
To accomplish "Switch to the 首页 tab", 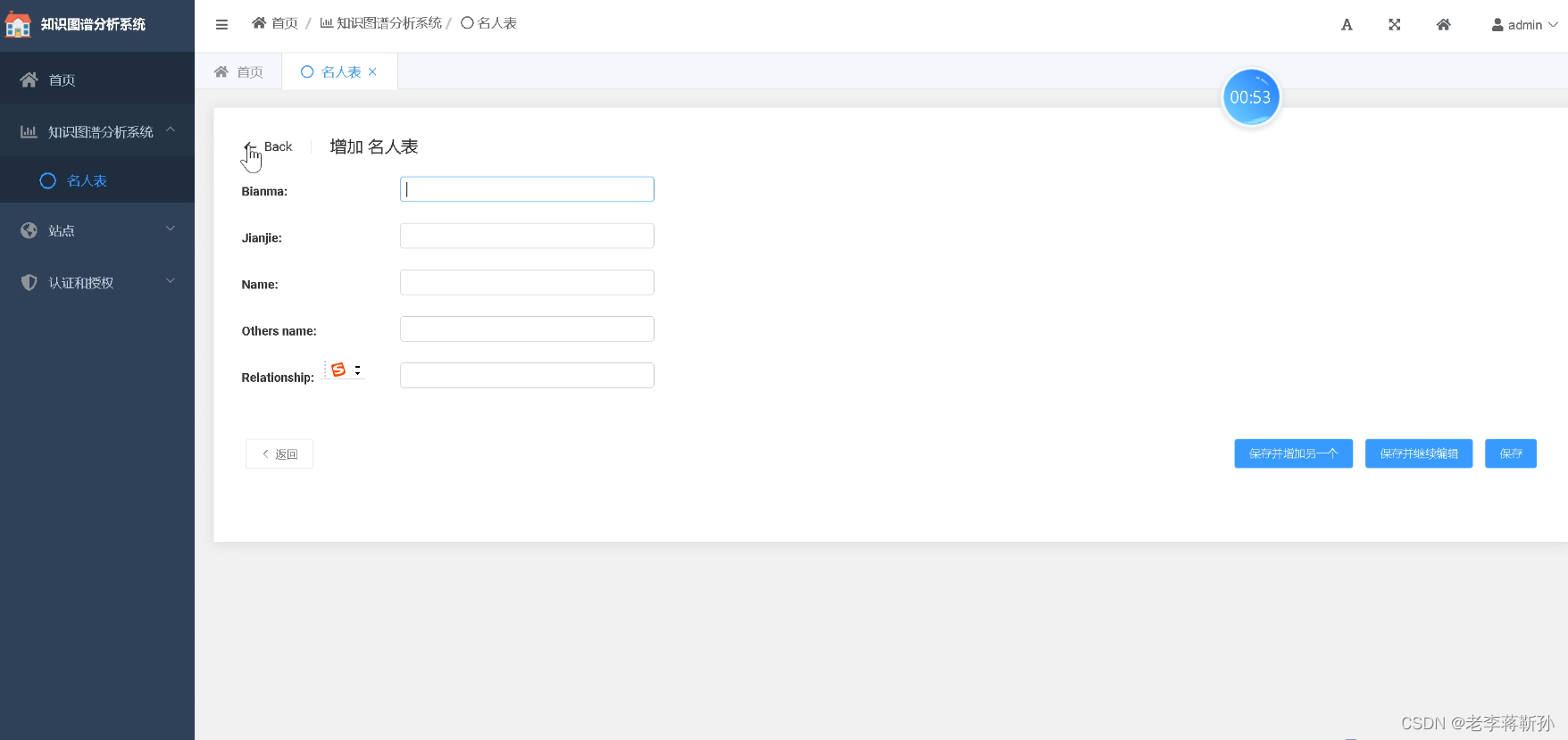I will [x=238, y=71].
